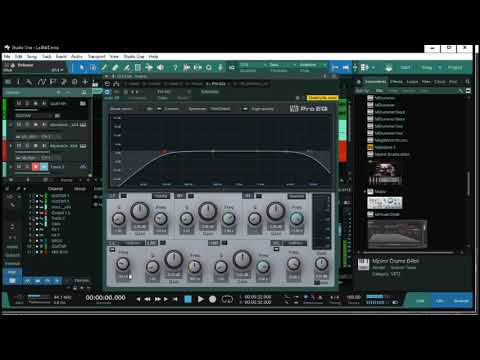Mute the Track 2 row

19,166
